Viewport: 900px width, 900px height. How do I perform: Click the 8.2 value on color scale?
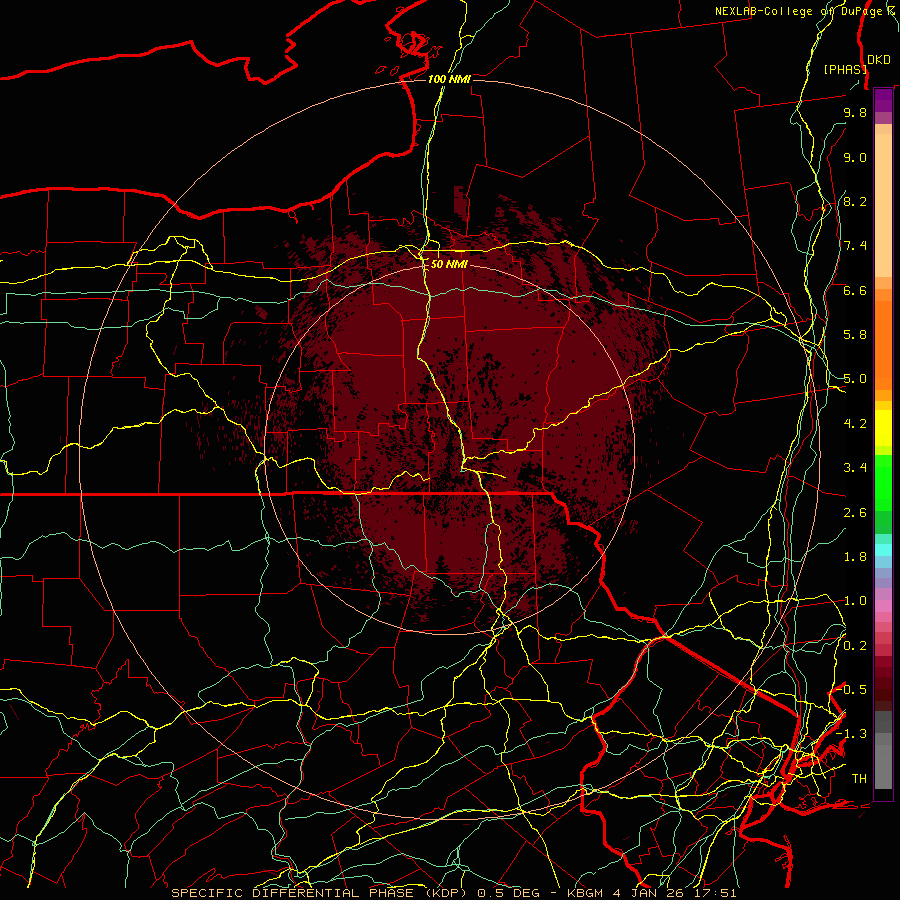pos(855,201)
